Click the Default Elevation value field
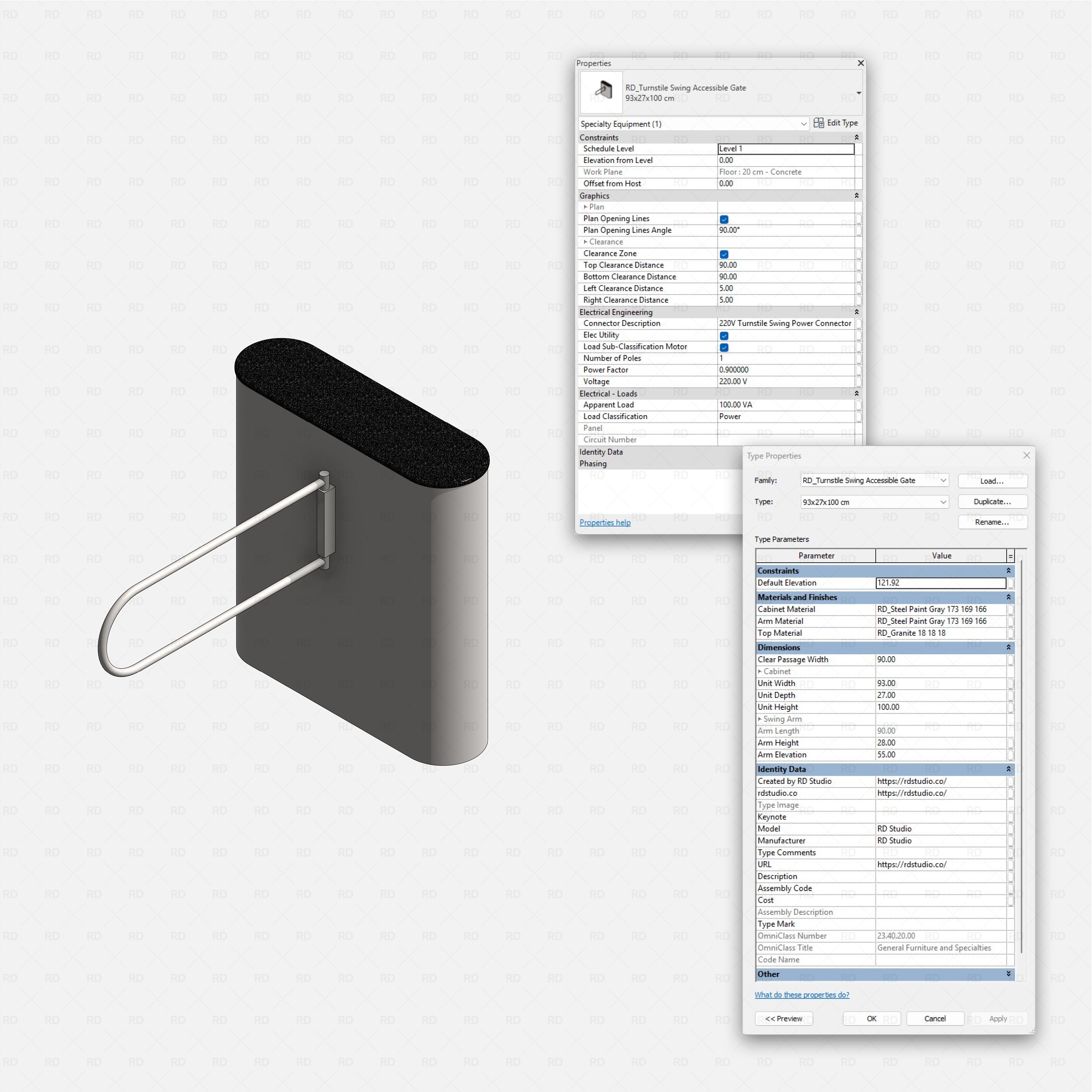Viewport: 1092px width, 1092px height. (940, 583)
